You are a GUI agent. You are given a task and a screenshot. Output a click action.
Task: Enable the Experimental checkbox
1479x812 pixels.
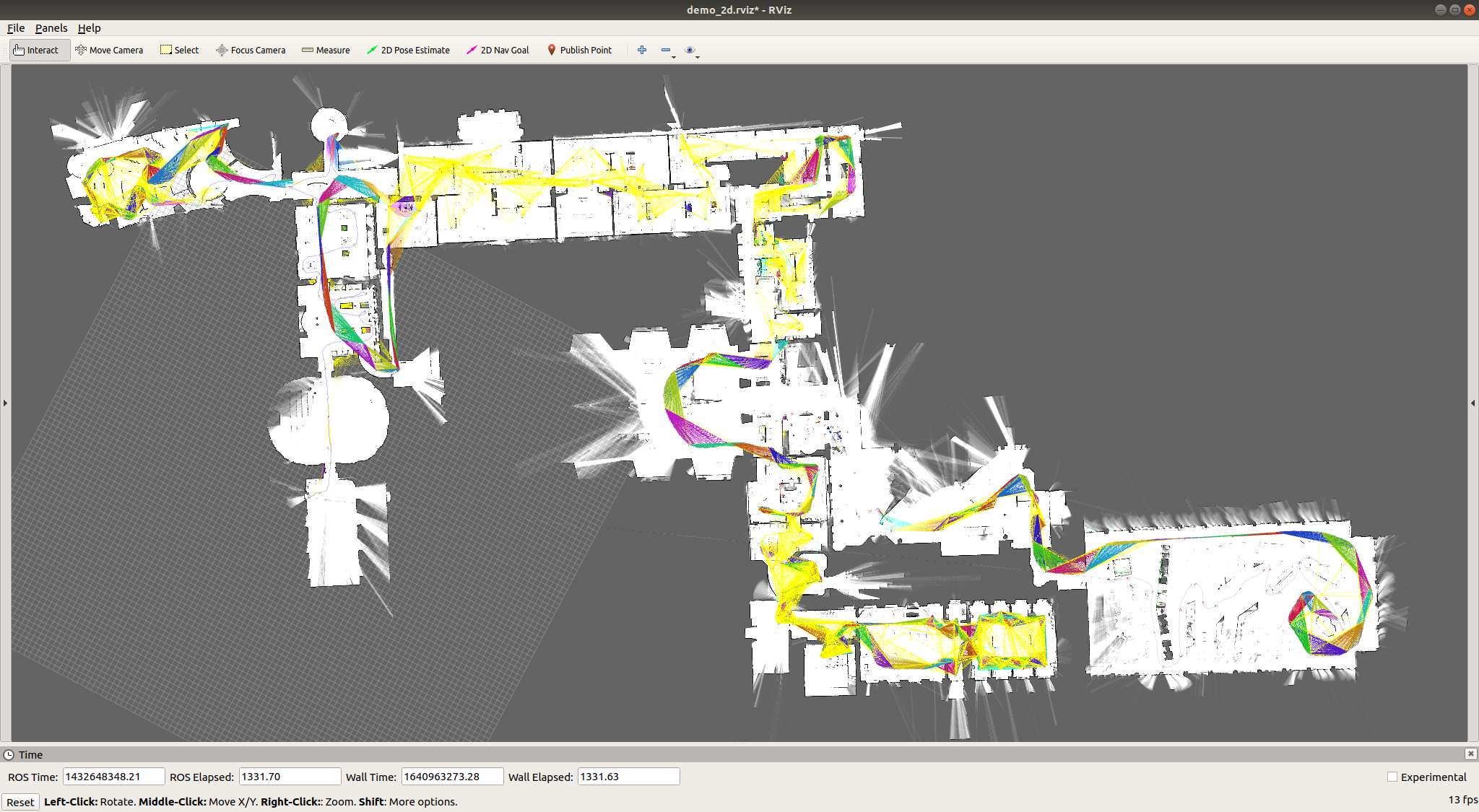click(x=1392, y=777)
